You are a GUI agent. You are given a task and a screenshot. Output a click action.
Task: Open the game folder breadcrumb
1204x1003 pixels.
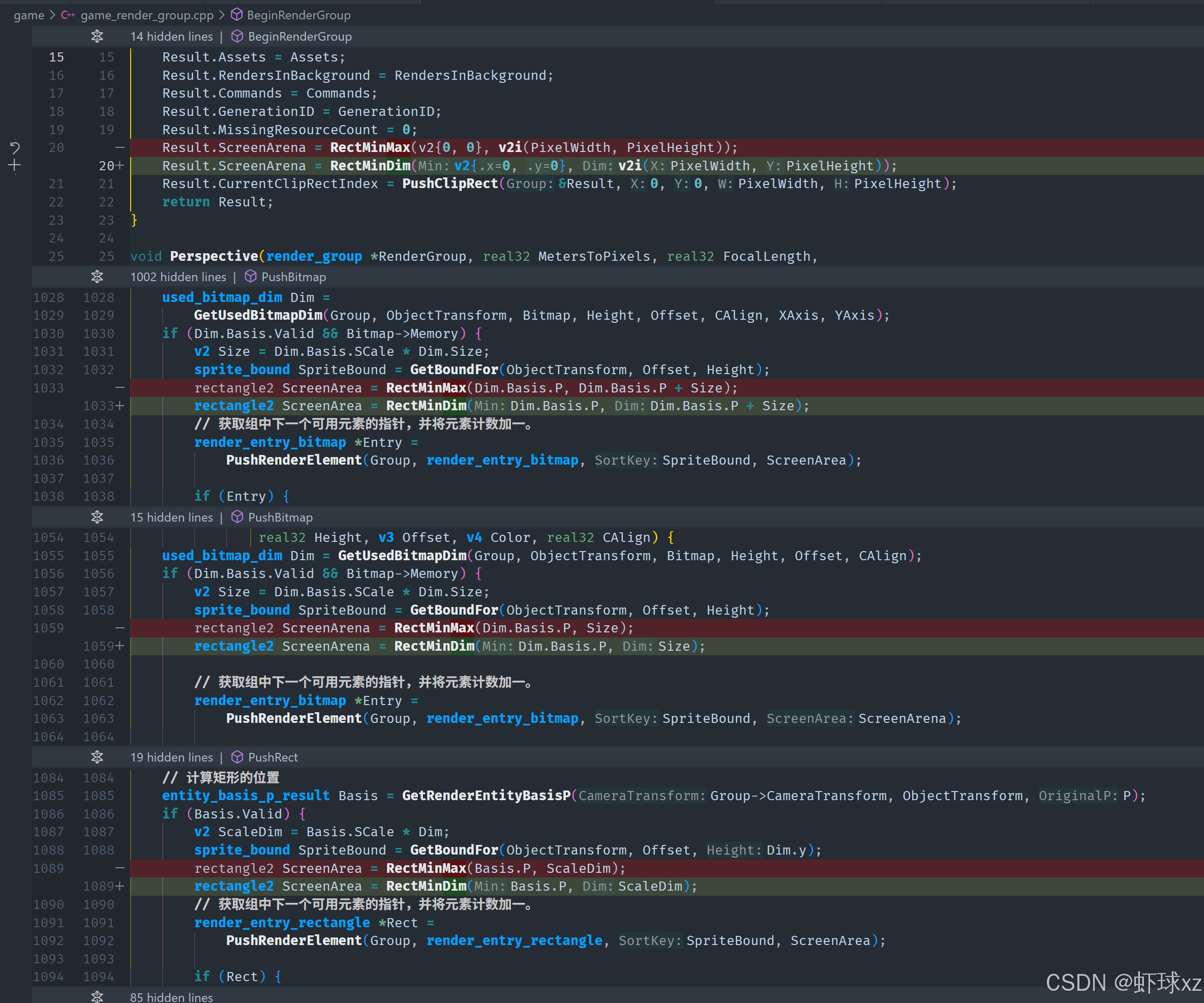point(28,15)
